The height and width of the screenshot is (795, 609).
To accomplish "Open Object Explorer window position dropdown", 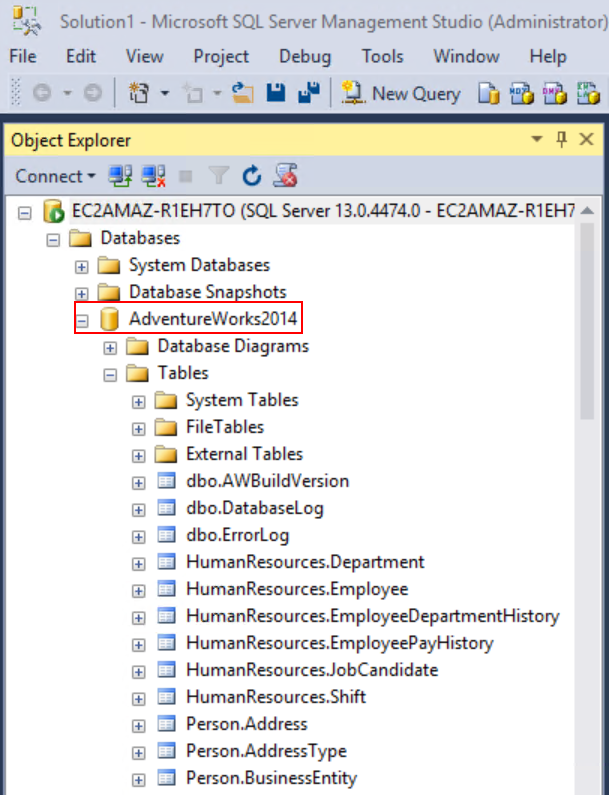I will [536, 139].
